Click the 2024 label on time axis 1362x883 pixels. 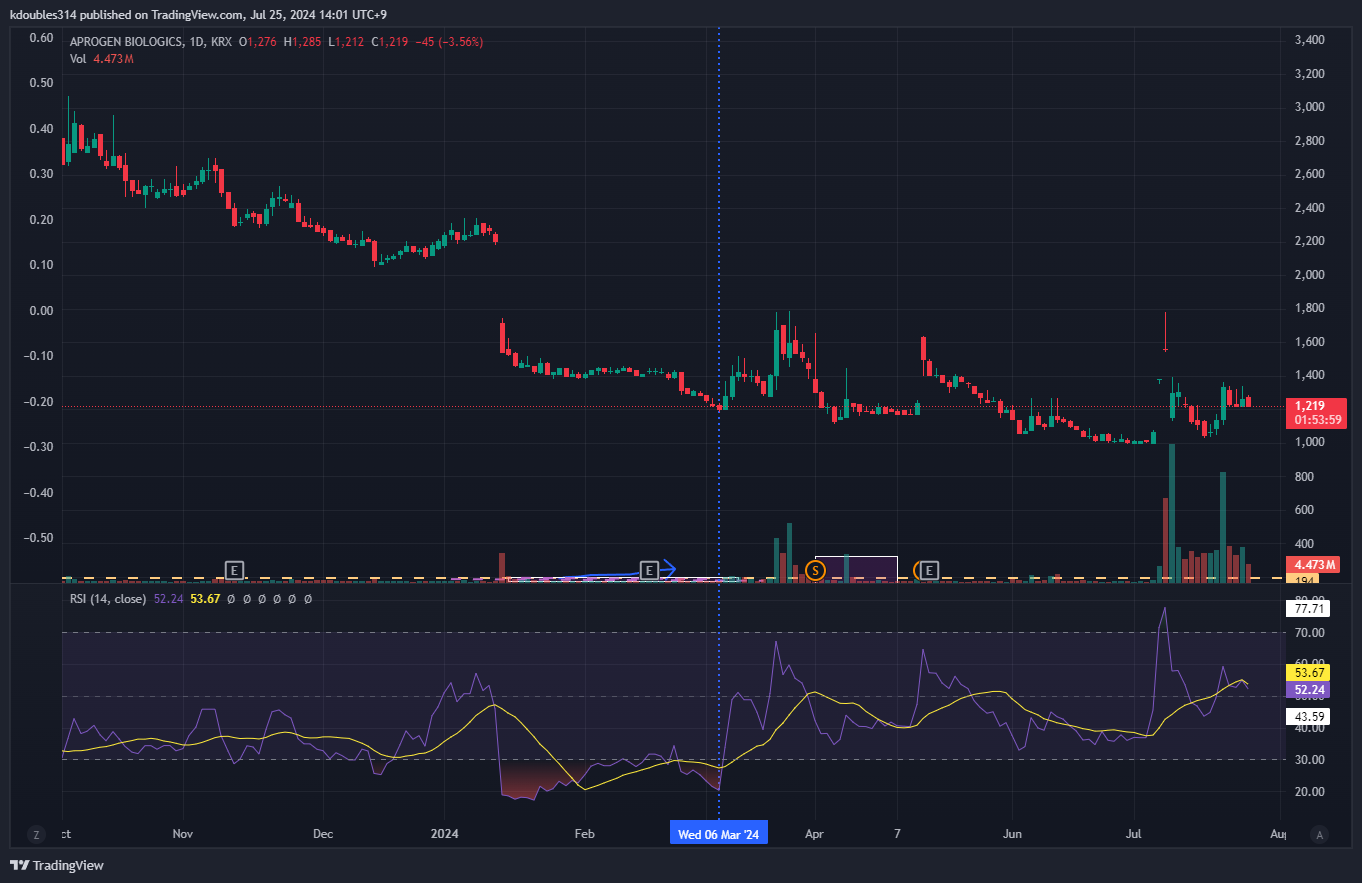[x=445, y=833]
